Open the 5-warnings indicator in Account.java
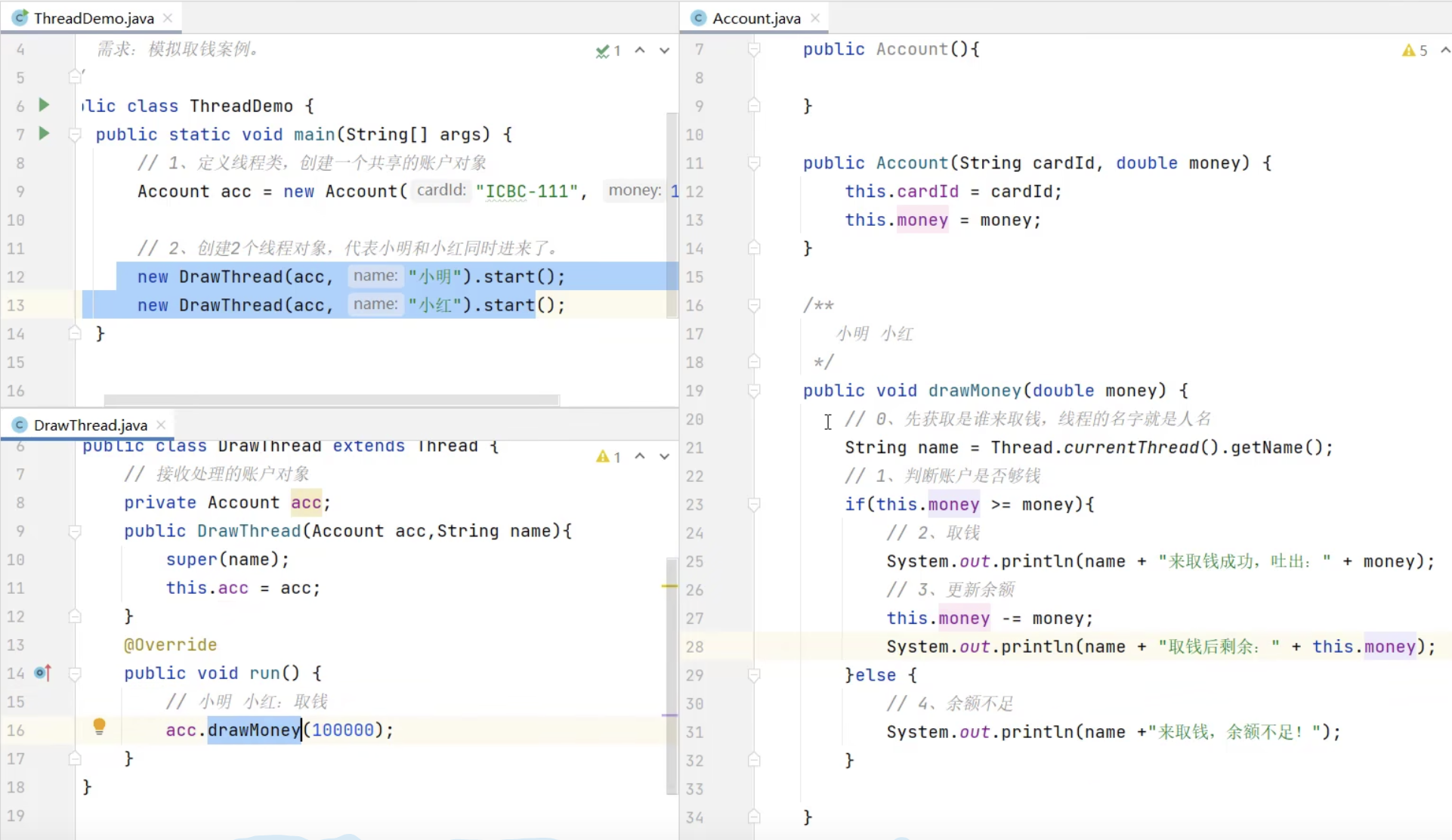Image resolution: width=1452 pixels, height=840 pixels. 1415,51
